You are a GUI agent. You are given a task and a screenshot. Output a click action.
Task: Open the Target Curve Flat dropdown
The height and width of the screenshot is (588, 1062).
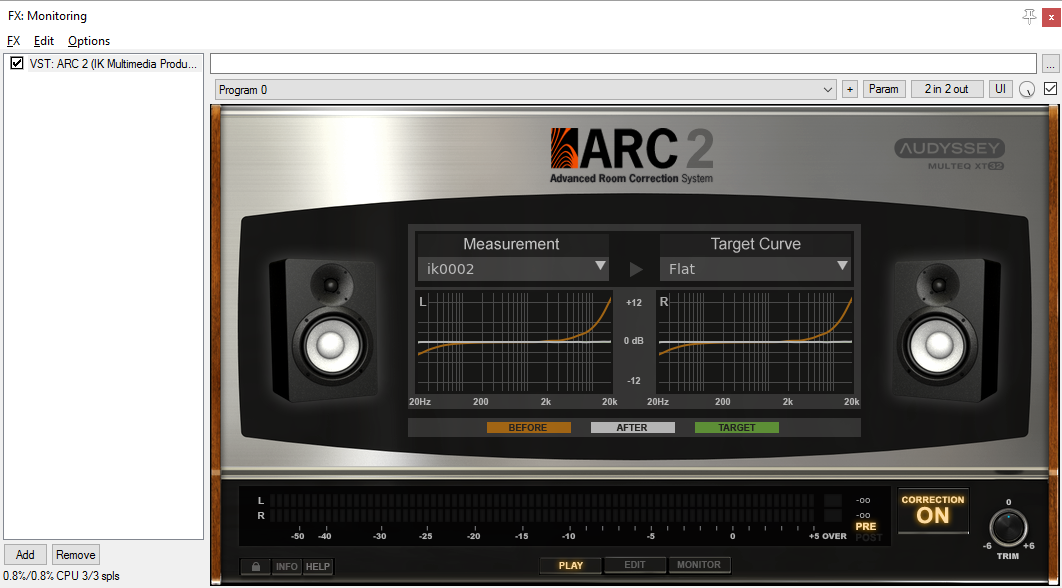point(755,269)
